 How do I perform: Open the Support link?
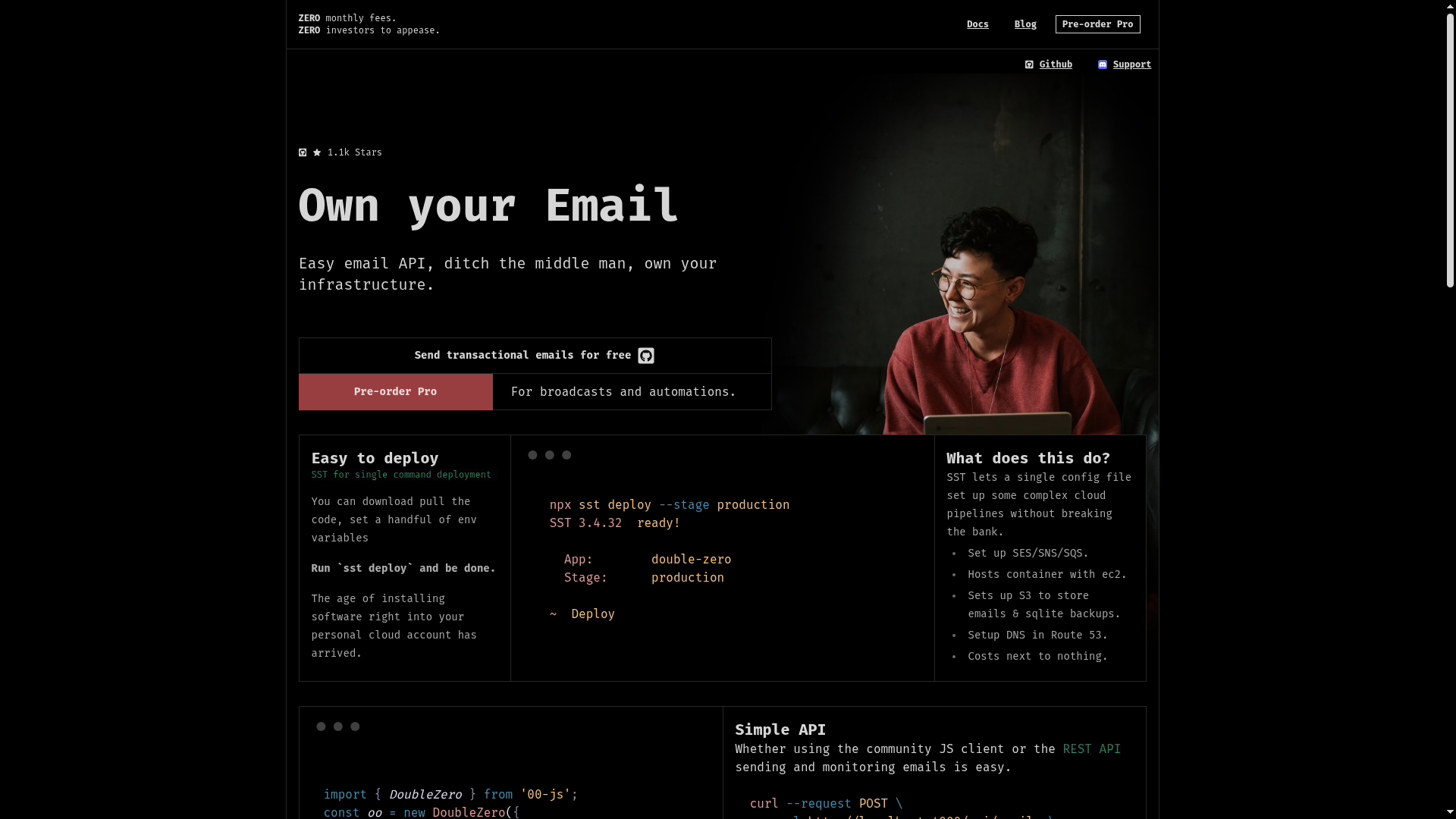(1131, 64)
